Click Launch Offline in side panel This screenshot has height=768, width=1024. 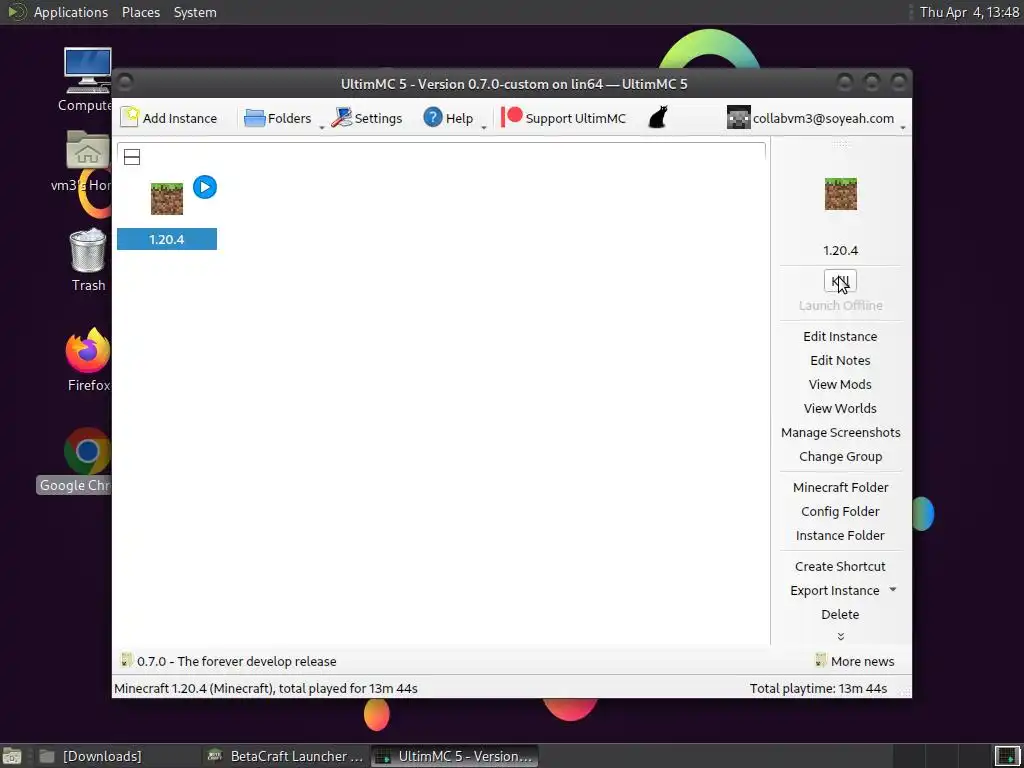(x=840, y=305)
